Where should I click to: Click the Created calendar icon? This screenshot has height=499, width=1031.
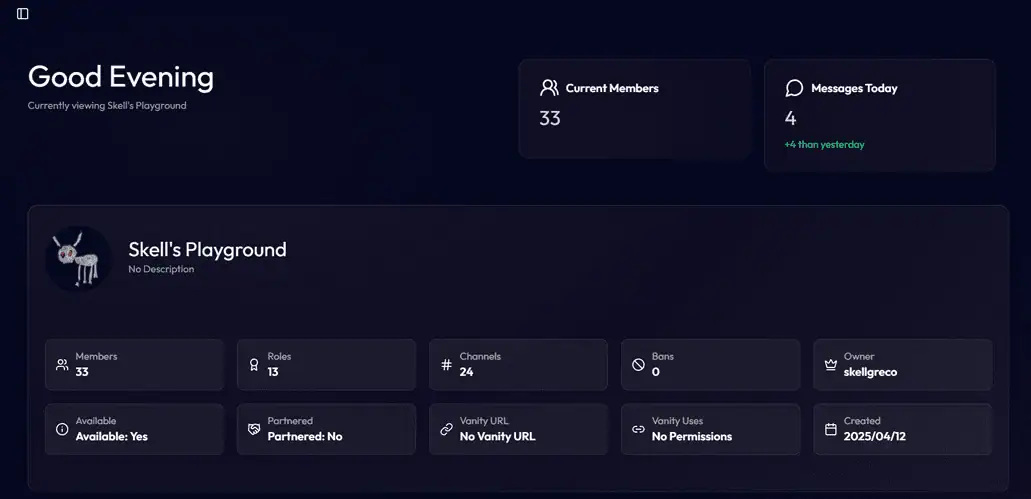click(x=830, y=429)
